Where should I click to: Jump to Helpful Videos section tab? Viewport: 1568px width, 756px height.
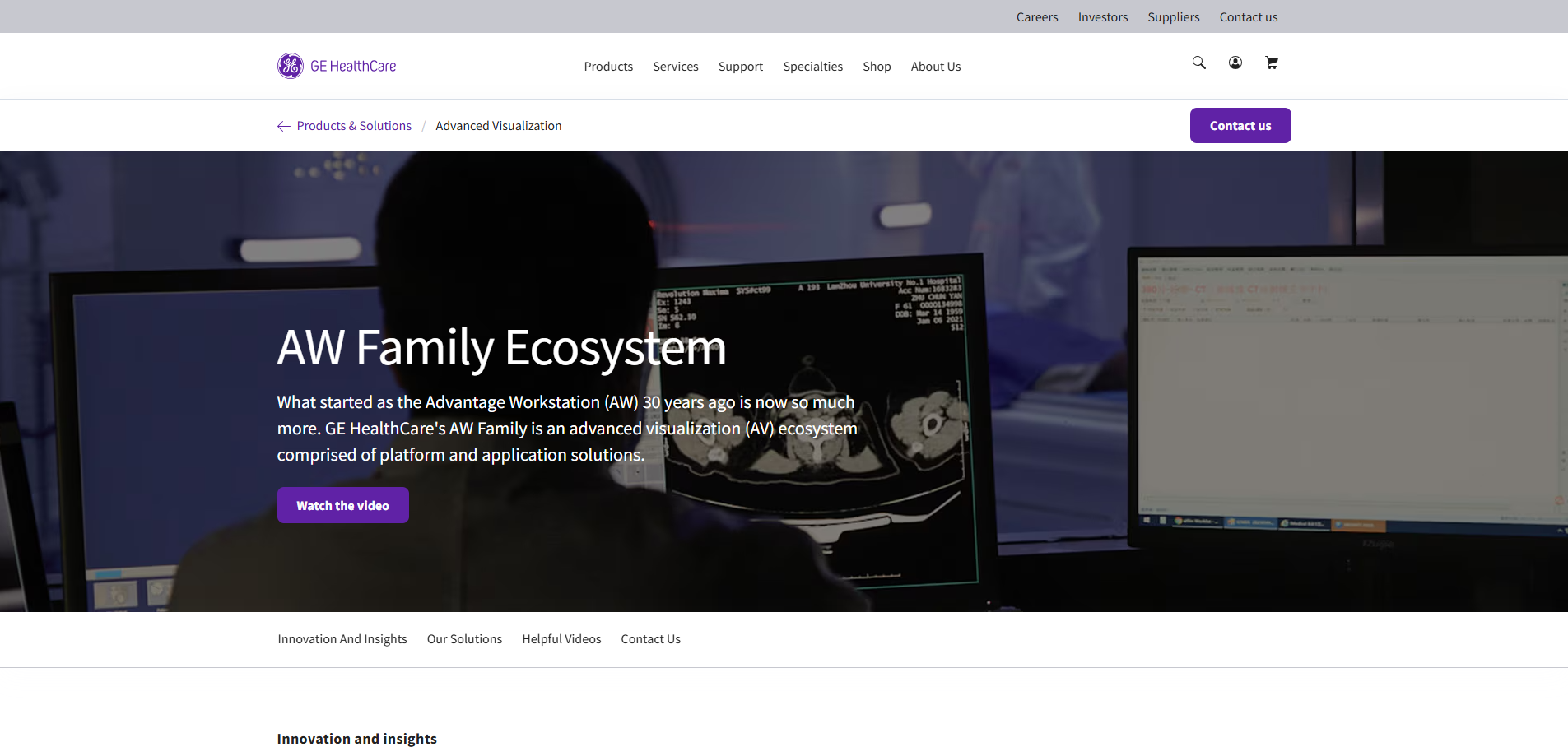pos(561,639)
